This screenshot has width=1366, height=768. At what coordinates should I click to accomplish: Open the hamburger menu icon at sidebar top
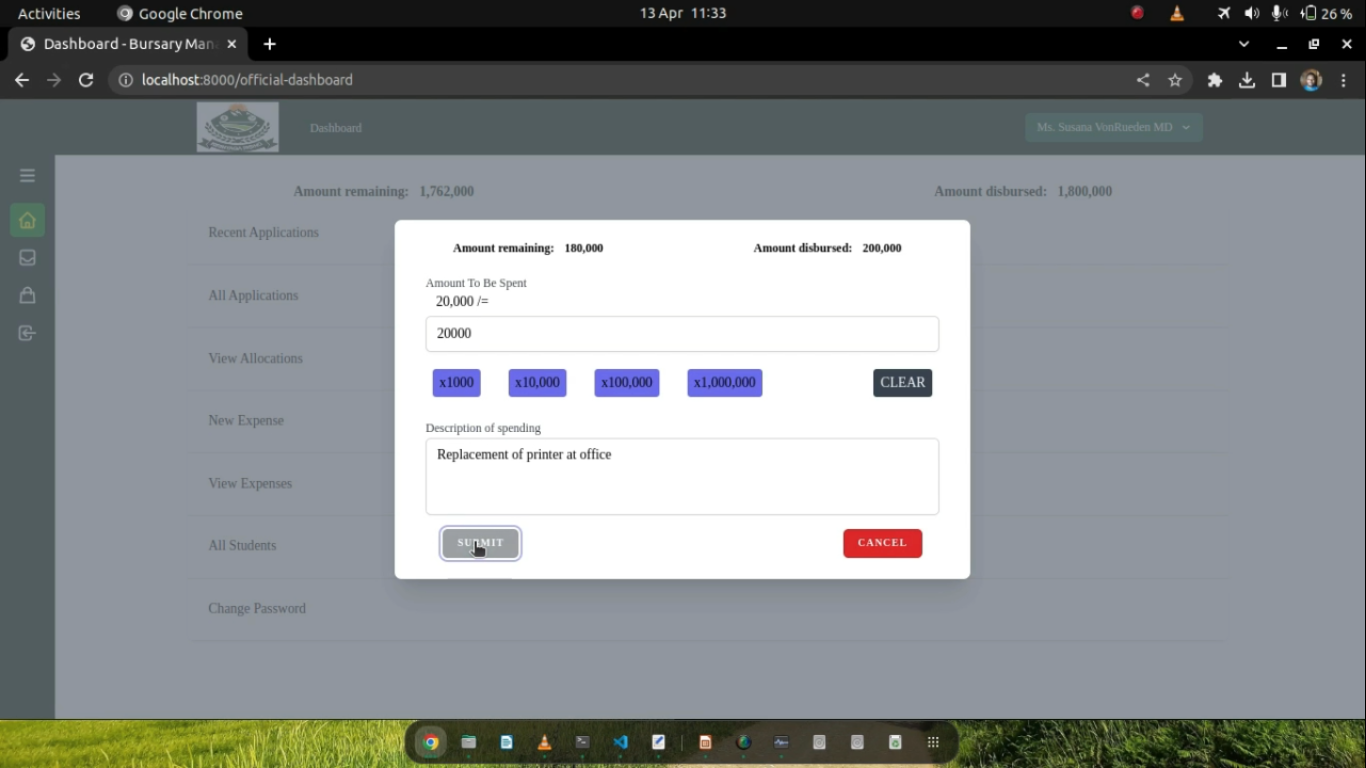coord(27,174)
